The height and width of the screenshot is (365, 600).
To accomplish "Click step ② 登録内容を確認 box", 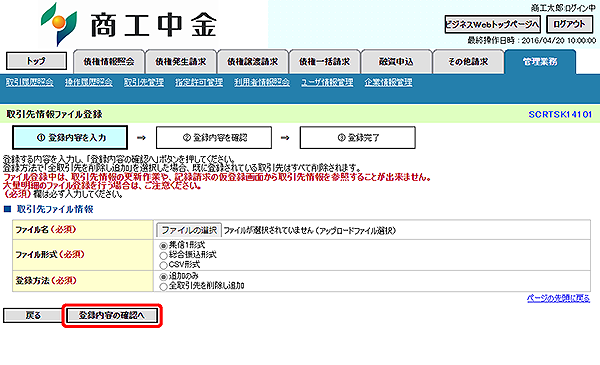I will (x=214, y=138).
